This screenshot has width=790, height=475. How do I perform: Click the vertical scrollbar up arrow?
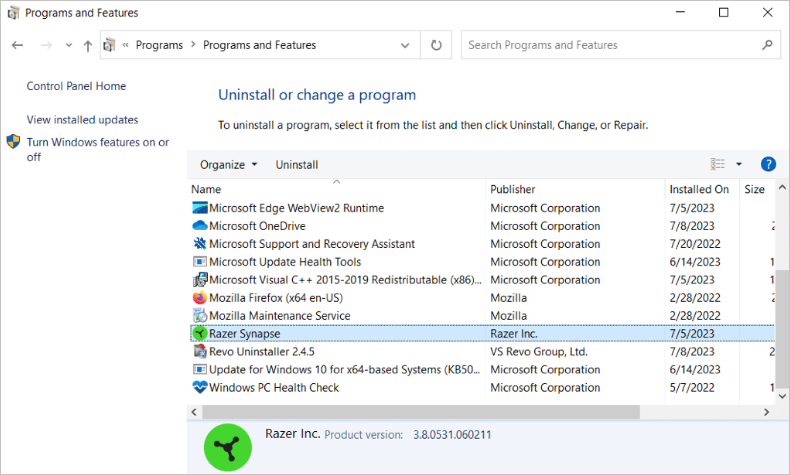point(782,187)
